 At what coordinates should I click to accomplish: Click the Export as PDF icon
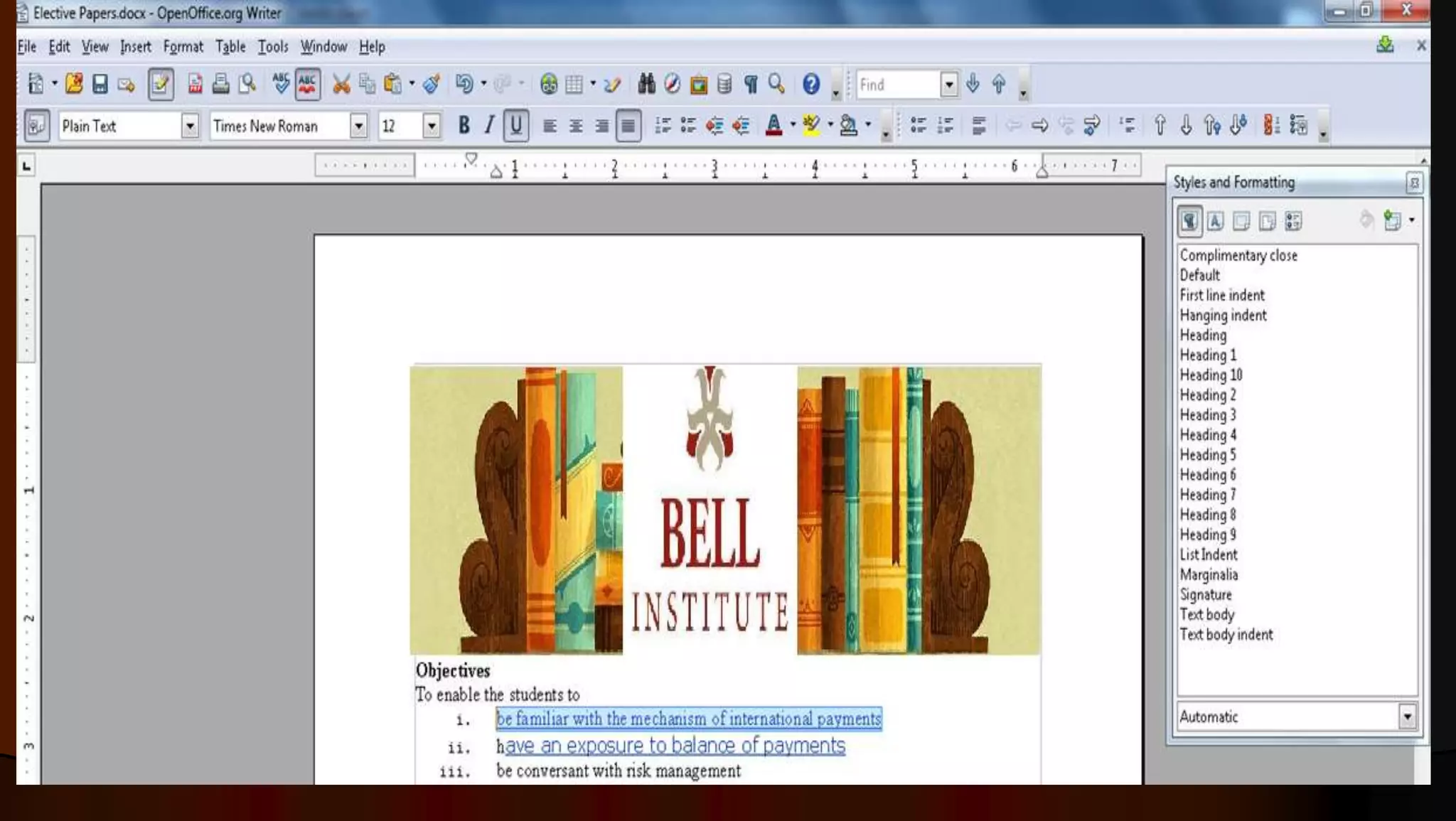195,85
